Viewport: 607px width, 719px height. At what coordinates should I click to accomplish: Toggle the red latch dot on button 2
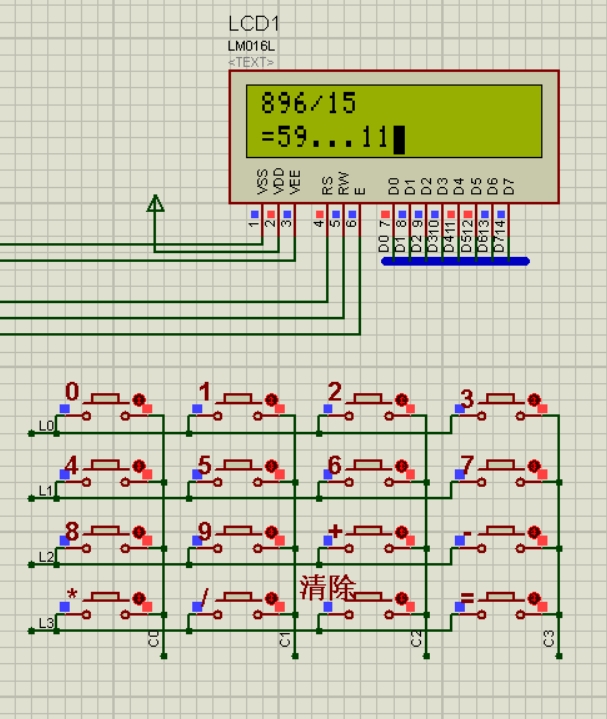point(402,400)
